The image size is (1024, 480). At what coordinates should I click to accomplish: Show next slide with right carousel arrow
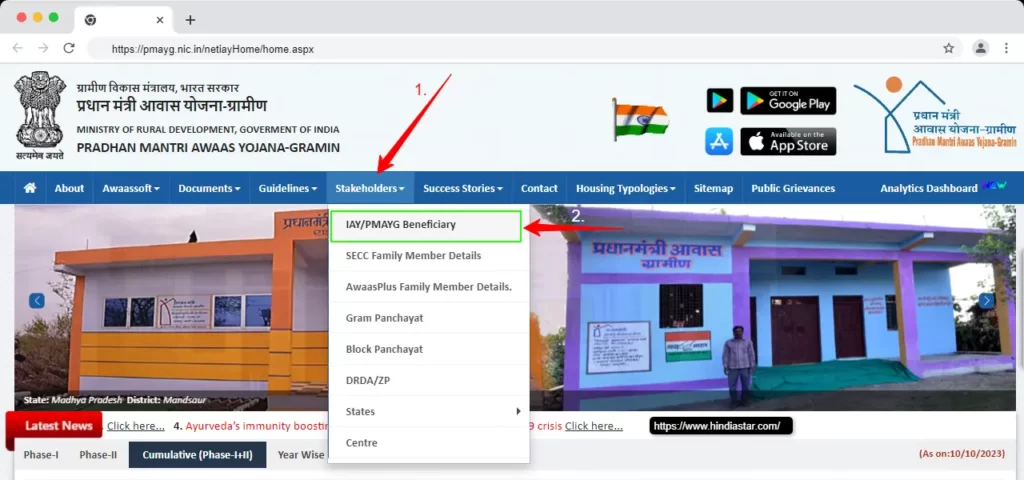[x=986, y=300]
